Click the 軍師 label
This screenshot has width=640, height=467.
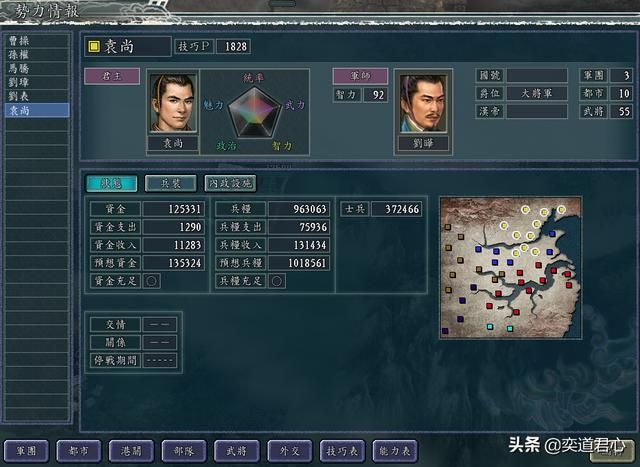point(360,76)
